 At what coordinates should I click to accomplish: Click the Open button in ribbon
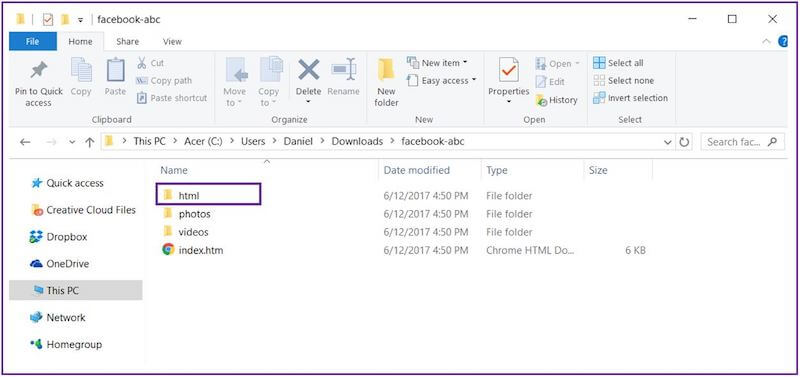tap(558, 64)
